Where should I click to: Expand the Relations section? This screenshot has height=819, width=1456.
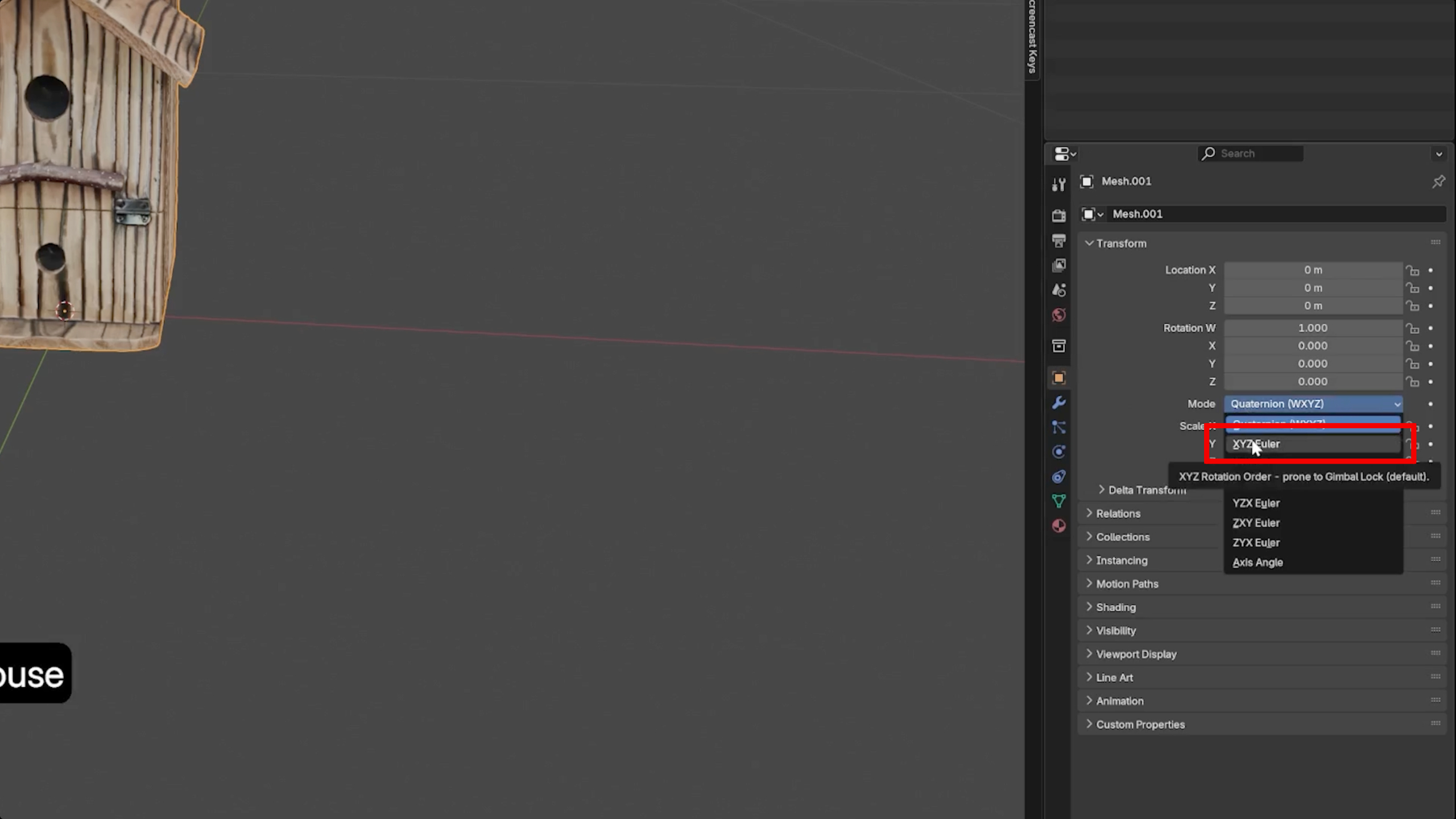point(1118,513)
